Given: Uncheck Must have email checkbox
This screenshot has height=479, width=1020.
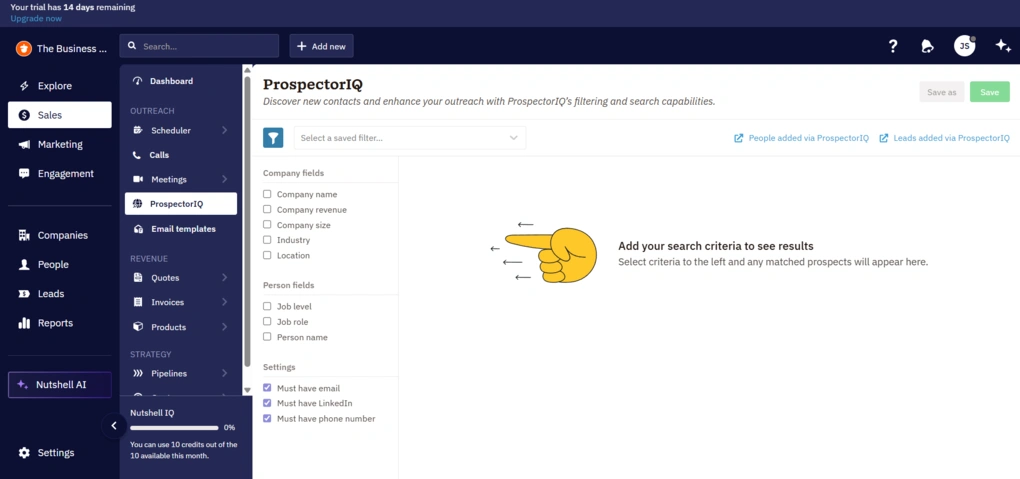Looking at the screenshot, I should [267, 388].
